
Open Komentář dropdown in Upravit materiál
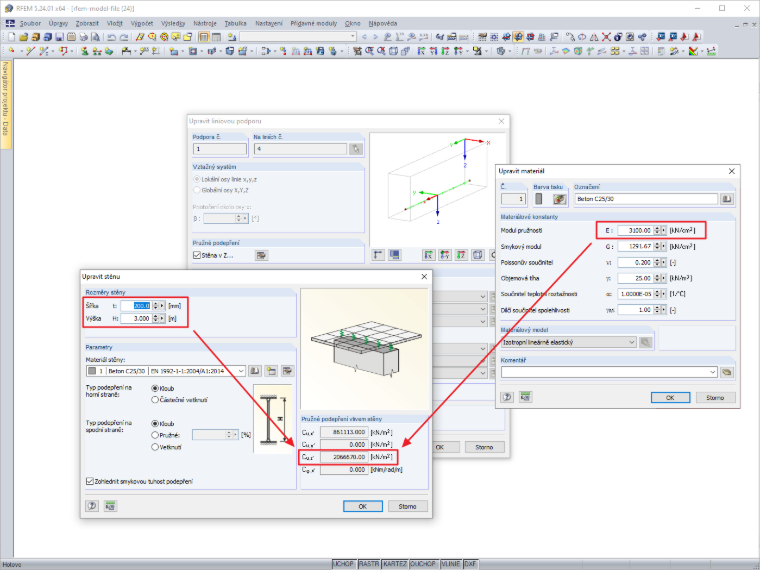click(x=712, y=372)
